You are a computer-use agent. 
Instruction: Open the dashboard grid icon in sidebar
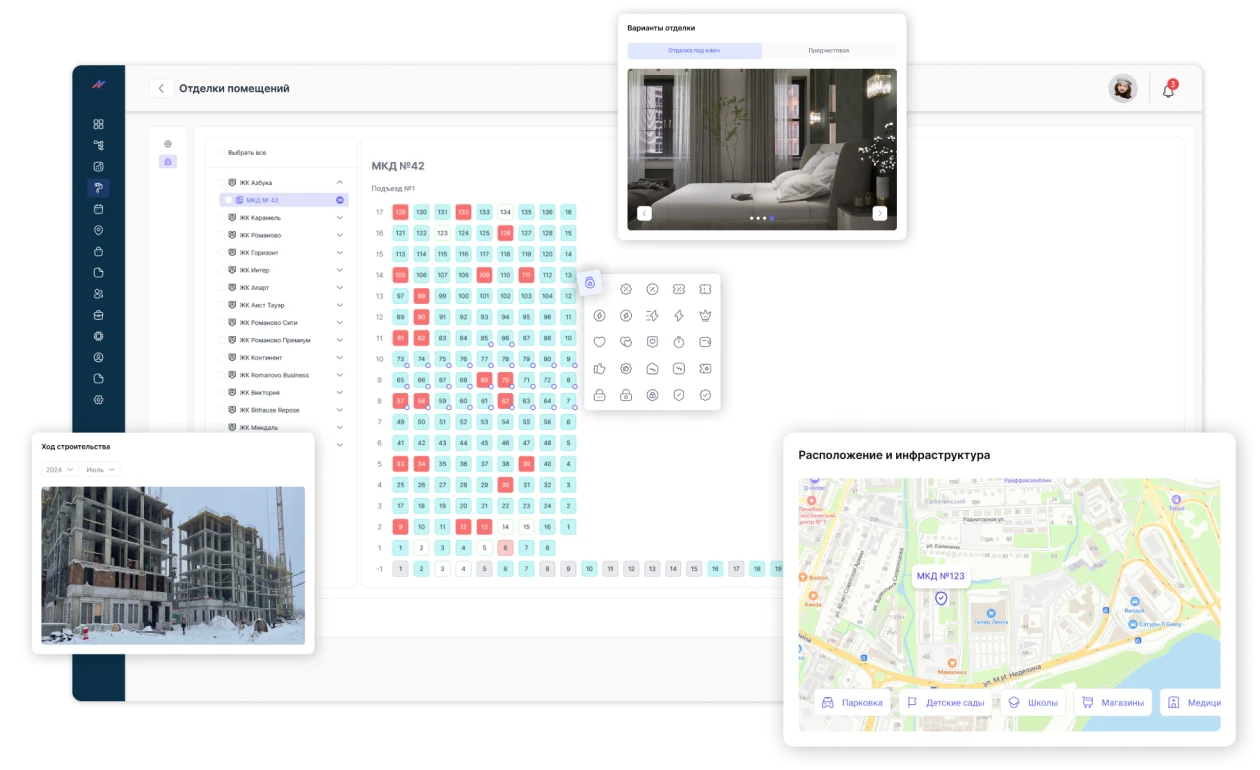click(x=98, y=124)
